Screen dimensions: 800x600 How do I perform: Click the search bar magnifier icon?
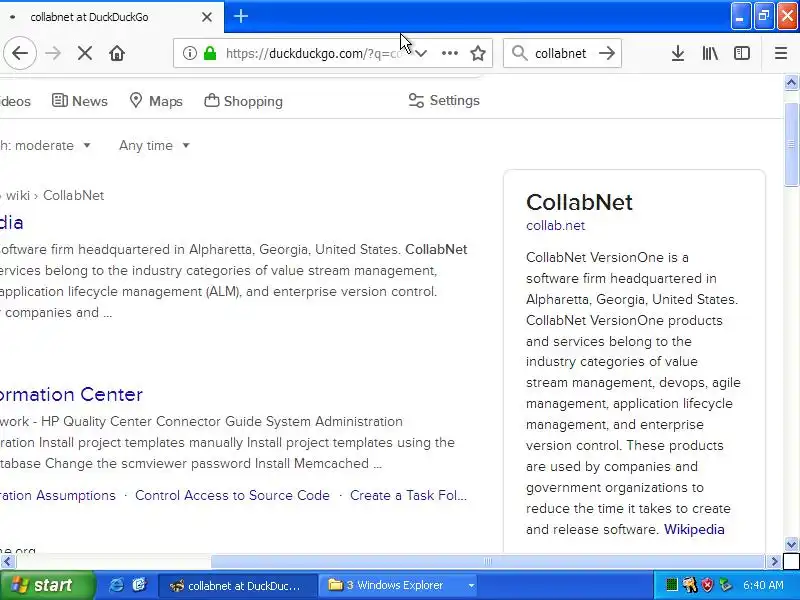519,53
